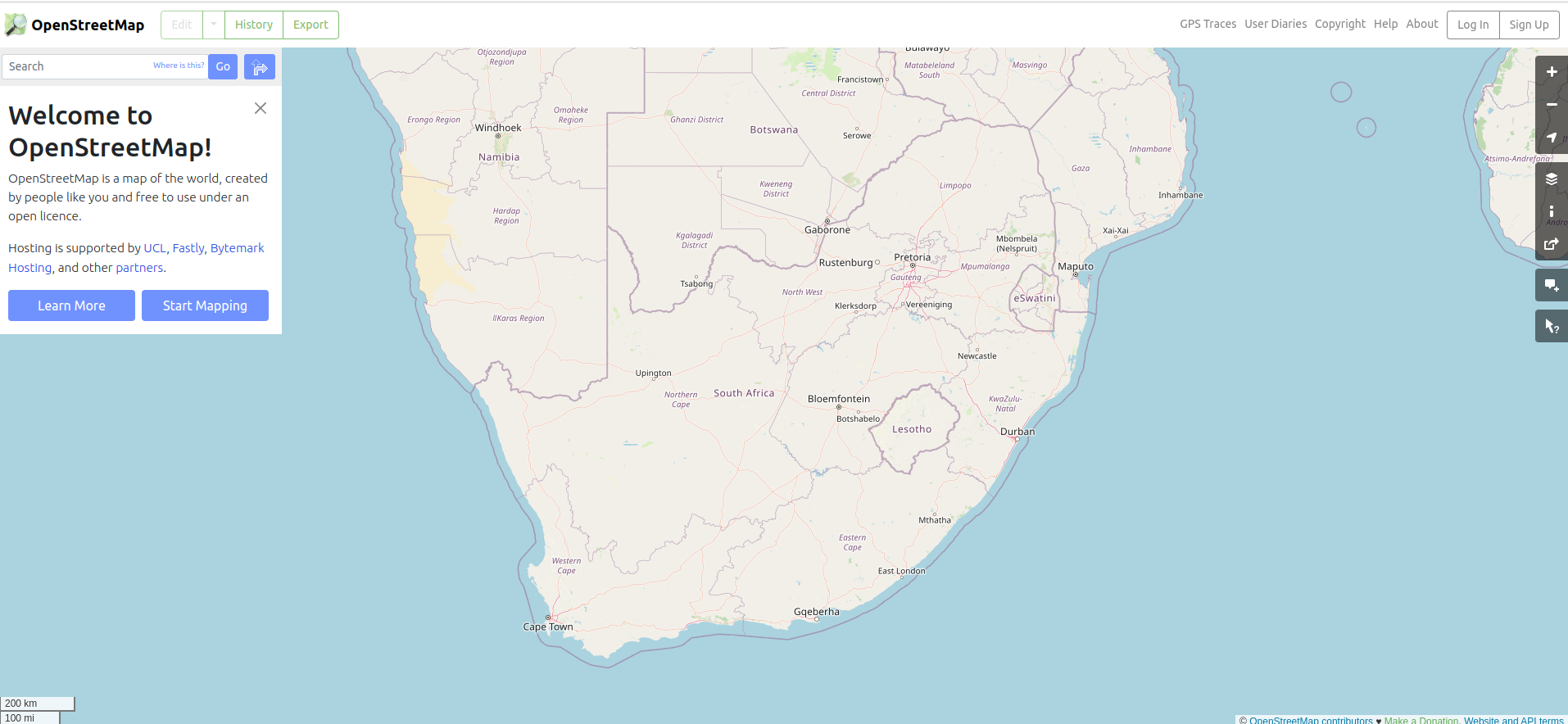Click the OpenStreetMap logo
This screenshot has height=724, width=1568.
75,25
